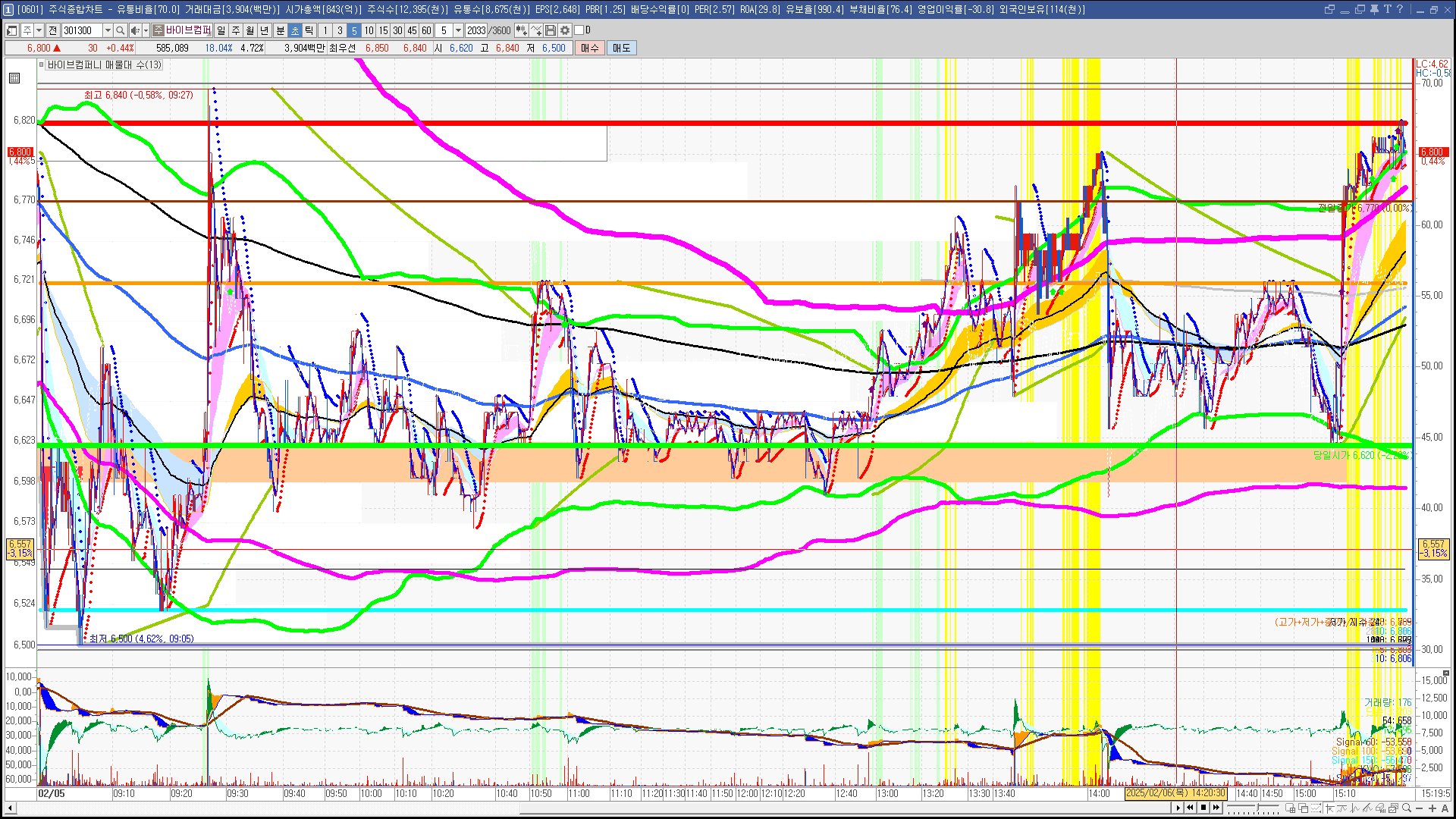Click the grid icon left of chart
The image size is (1456, 819).
14,78
